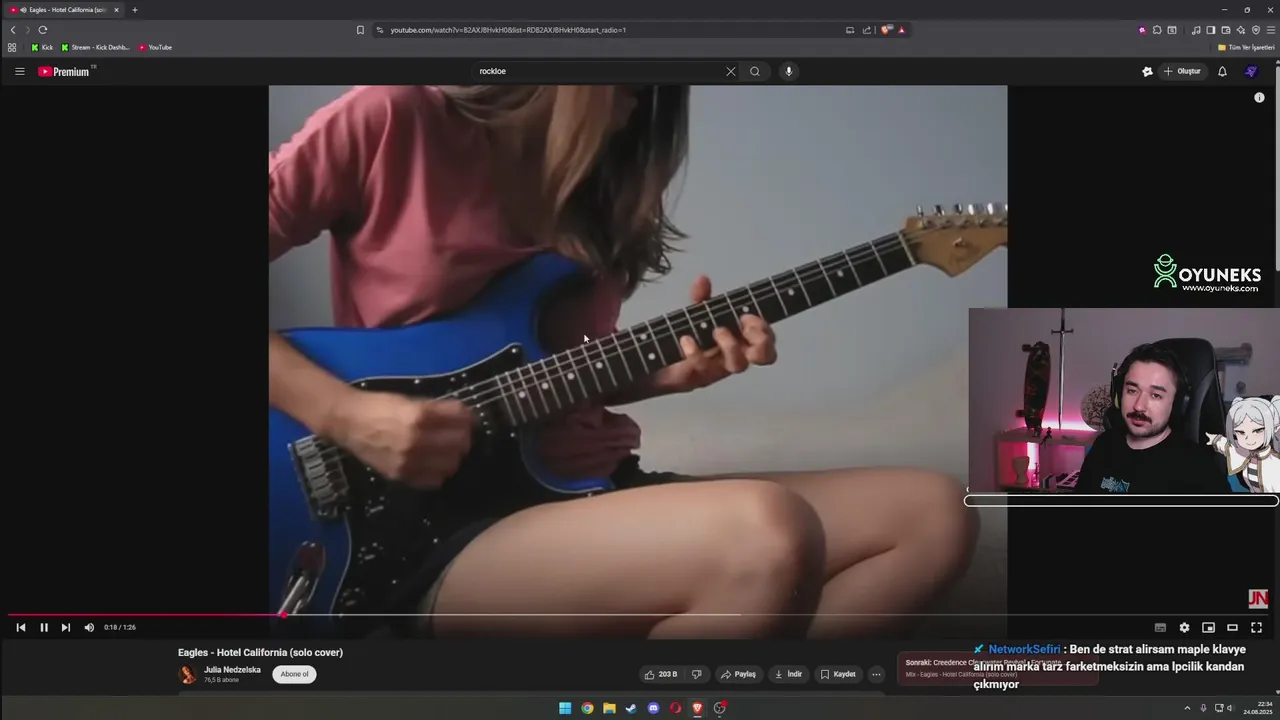
Task: Select the Eagles - Hotel California tab
Action: [64, 10]
